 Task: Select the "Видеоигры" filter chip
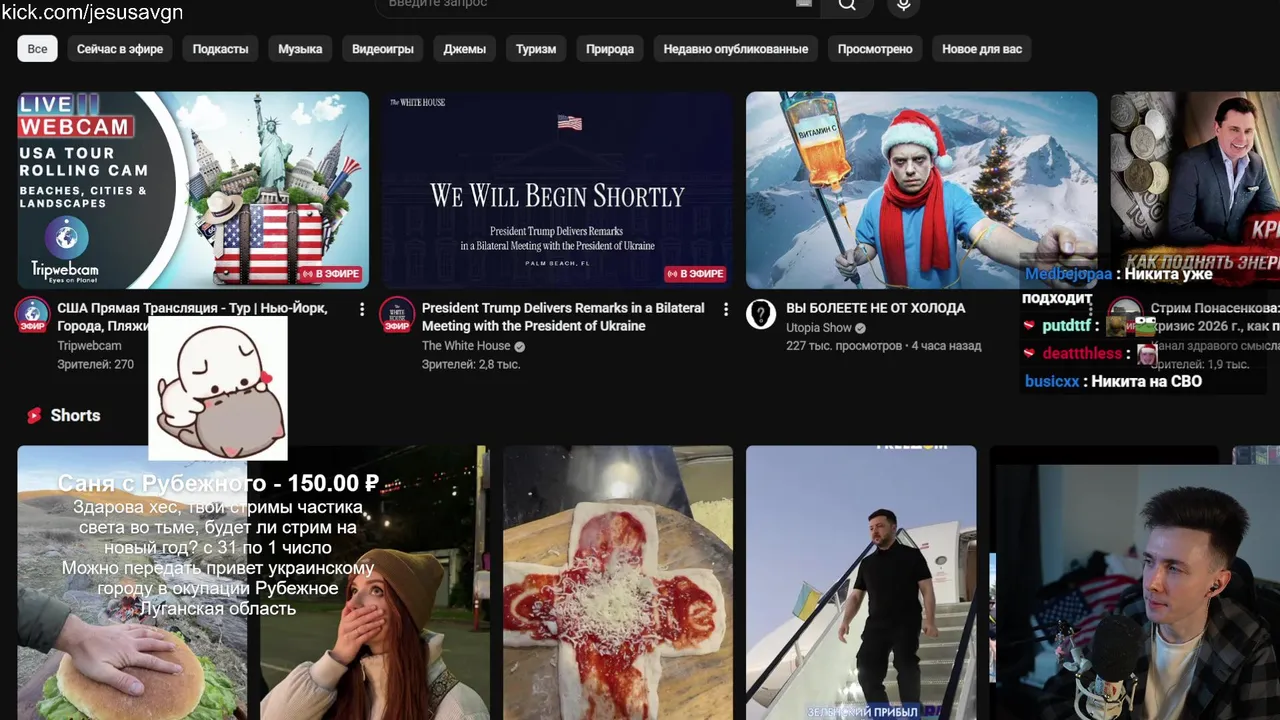pos(383,49)
